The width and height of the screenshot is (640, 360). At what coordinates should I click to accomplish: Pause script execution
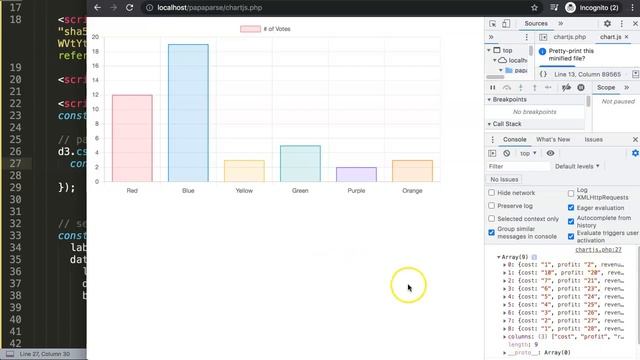[x=493, y=88]
